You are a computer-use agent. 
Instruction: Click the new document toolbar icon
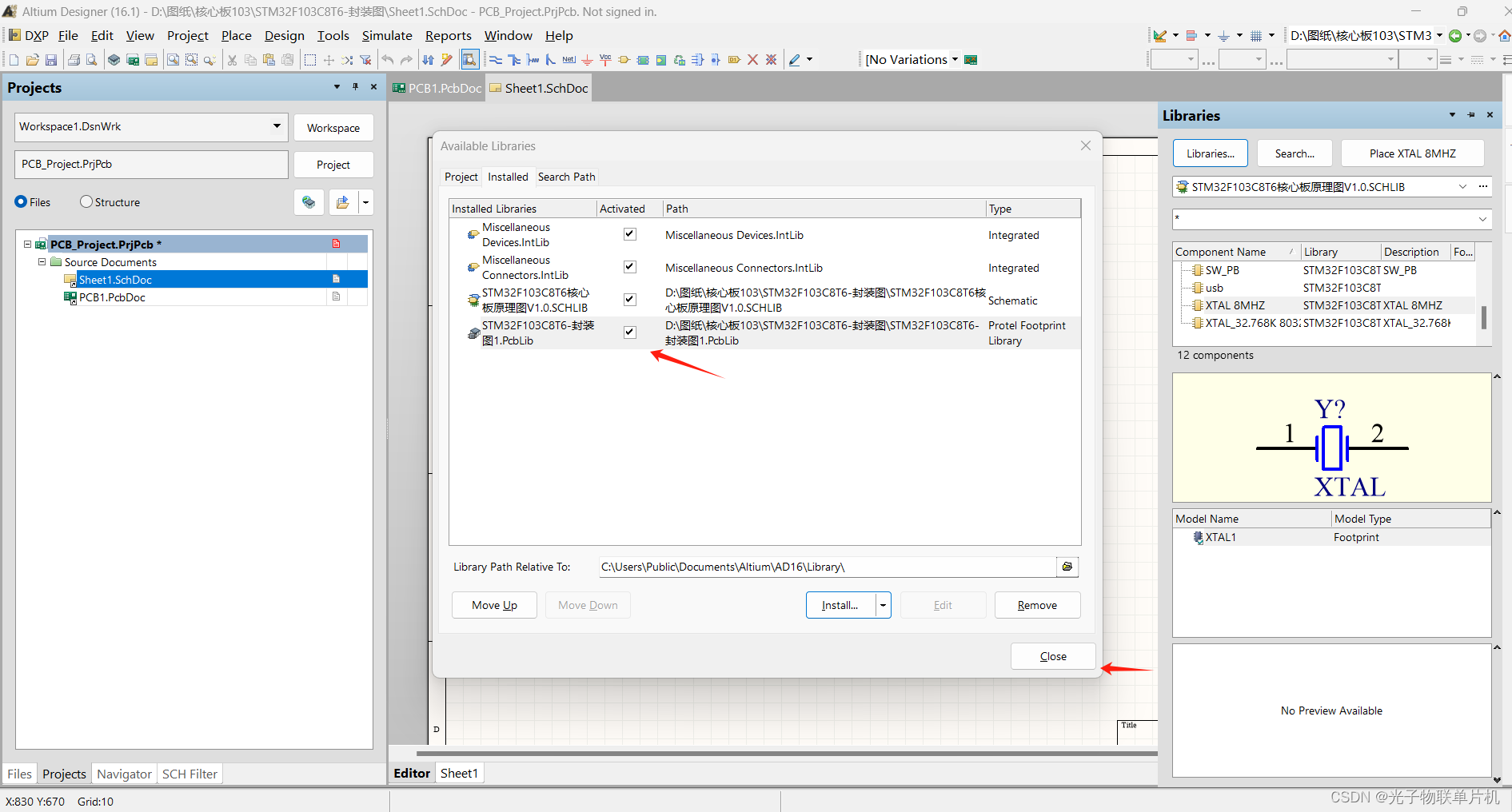pyautogui.click(x=14, y=60)
